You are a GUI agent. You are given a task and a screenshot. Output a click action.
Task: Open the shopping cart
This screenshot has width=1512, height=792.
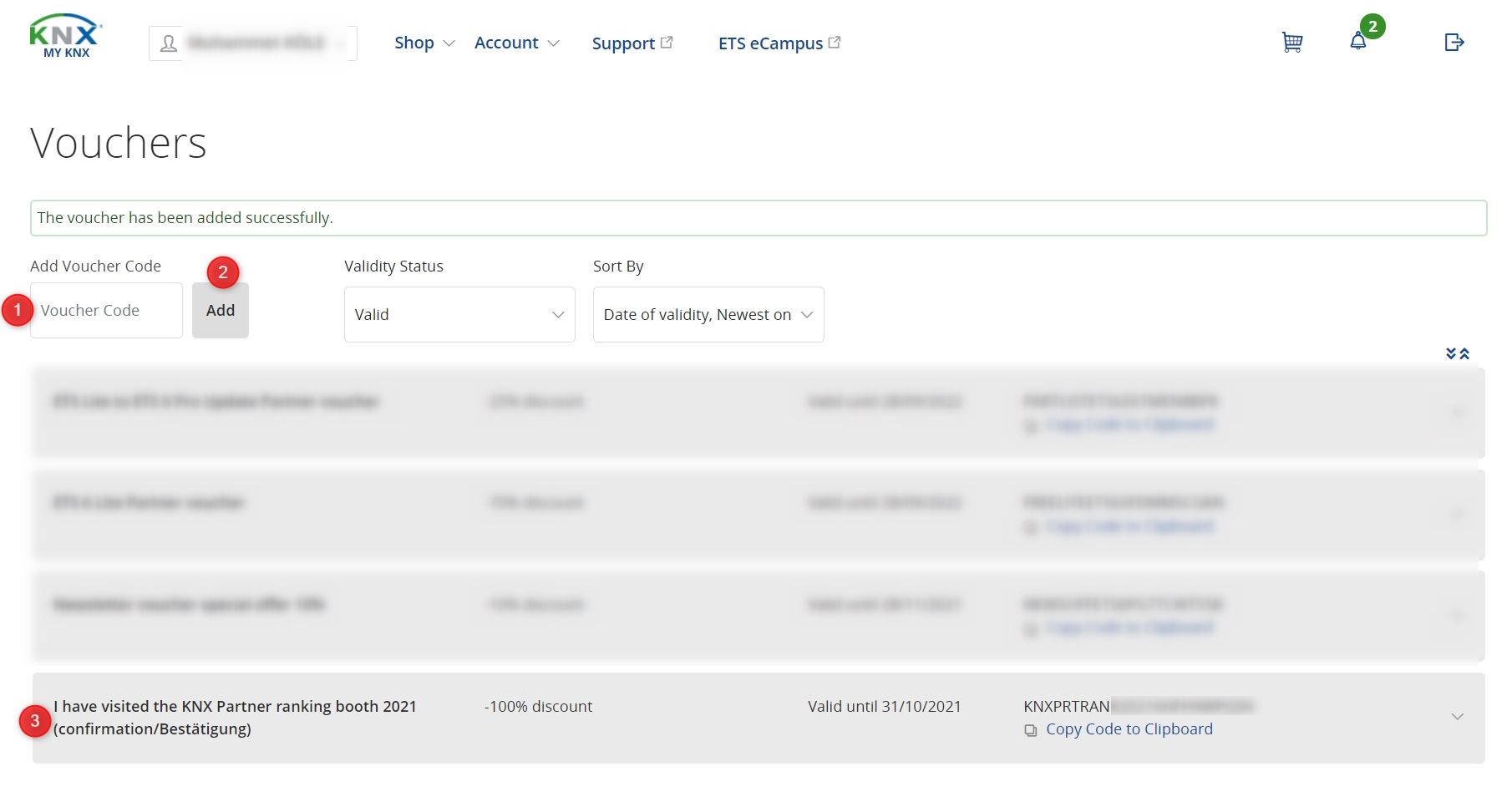coord(1292,42)
